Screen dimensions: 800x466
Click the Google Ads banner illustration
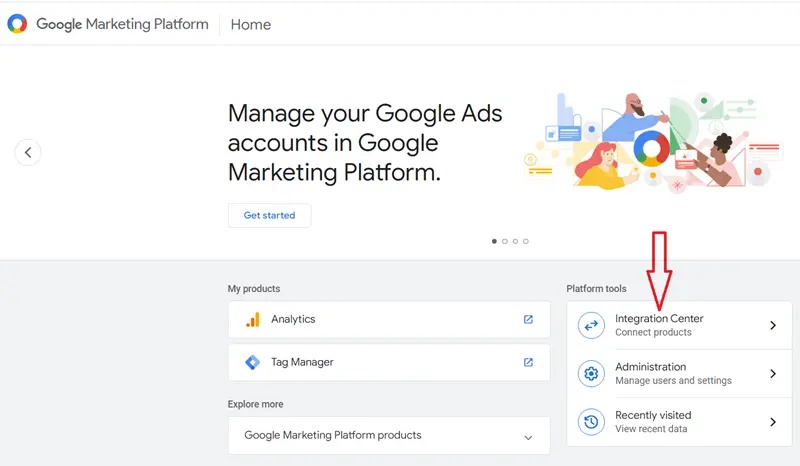click(652, 141)
